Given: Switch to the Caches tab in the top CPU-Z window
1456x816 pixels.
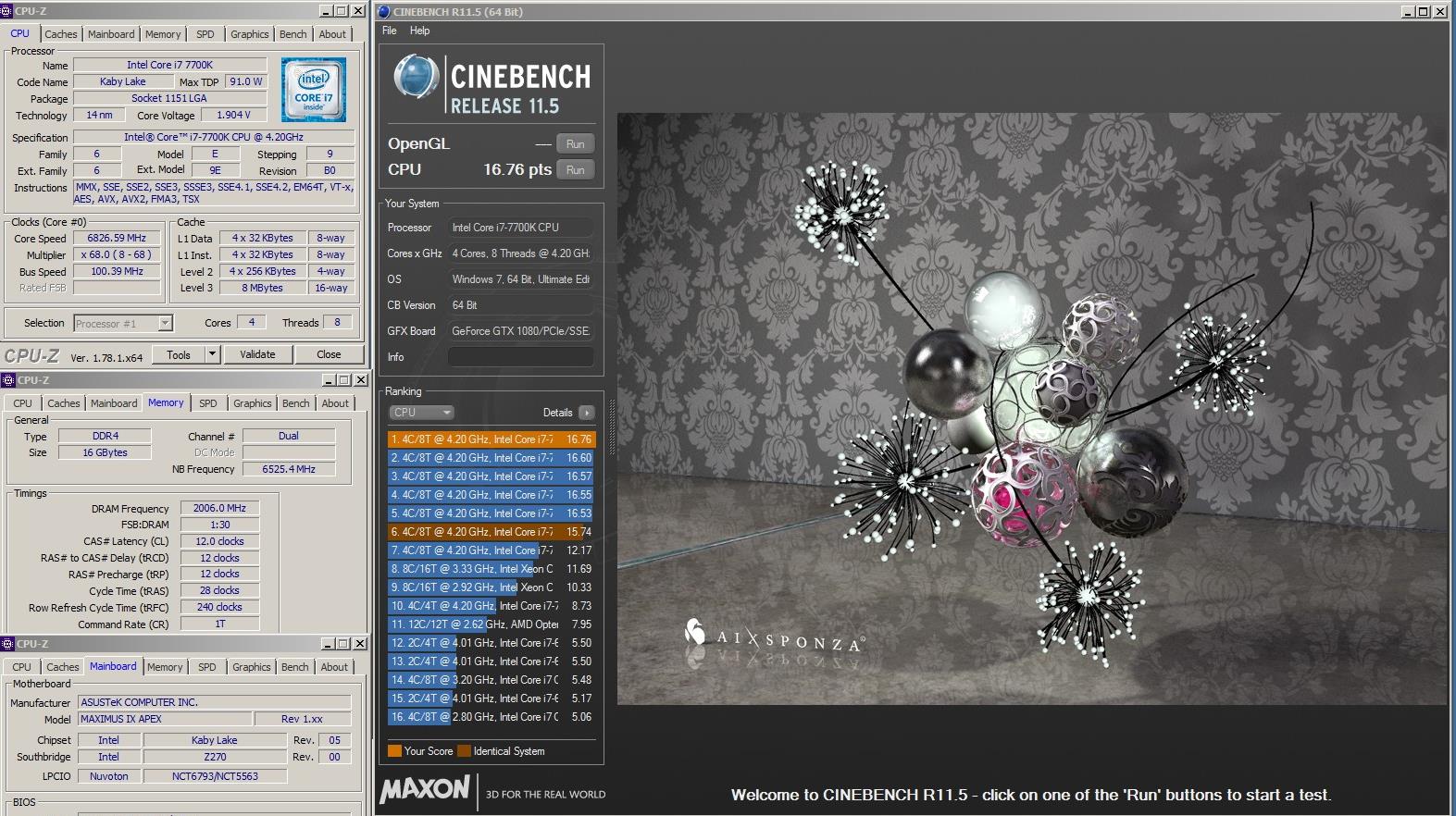Looking at the screenshot, I should 61,34.
